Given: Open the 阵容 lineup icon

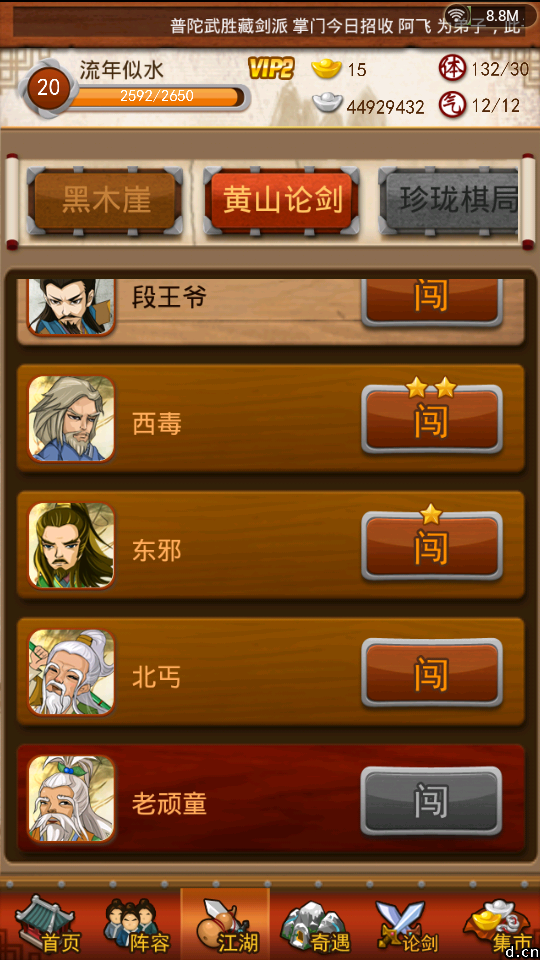Looking at the screenshot, I should (x=135, y=925).
